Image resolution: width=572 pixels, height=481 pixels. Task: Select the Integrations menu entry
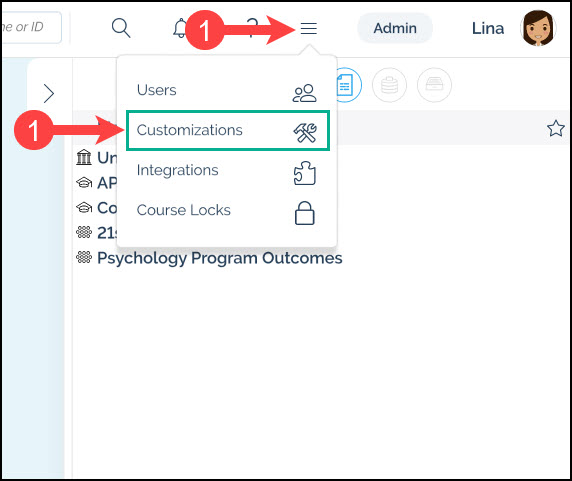point(227,171)
